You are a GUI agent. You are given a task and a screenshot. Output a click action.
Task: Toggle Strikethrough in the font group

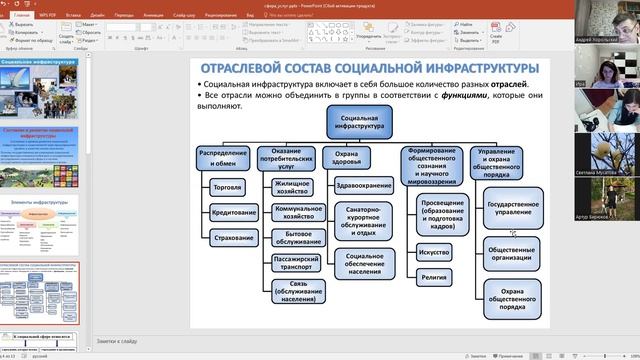pyautogui.click(x=140, y=38)
